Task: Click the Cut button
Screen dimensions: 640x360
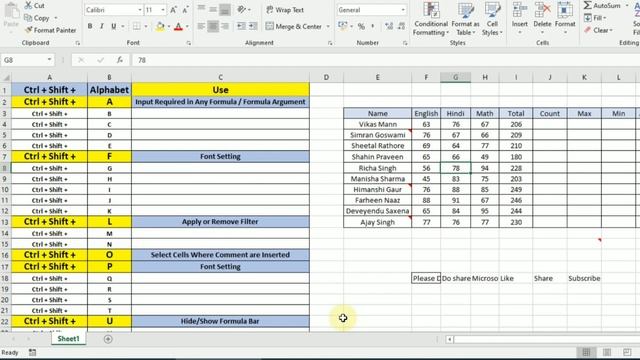Action: coord(35,6)
